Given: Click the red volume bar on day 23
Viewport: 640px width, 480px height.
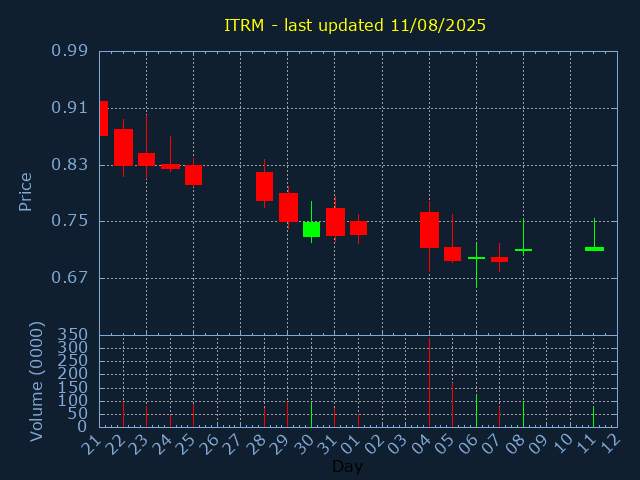Looking at the screenshot, I should pos(147,416).
